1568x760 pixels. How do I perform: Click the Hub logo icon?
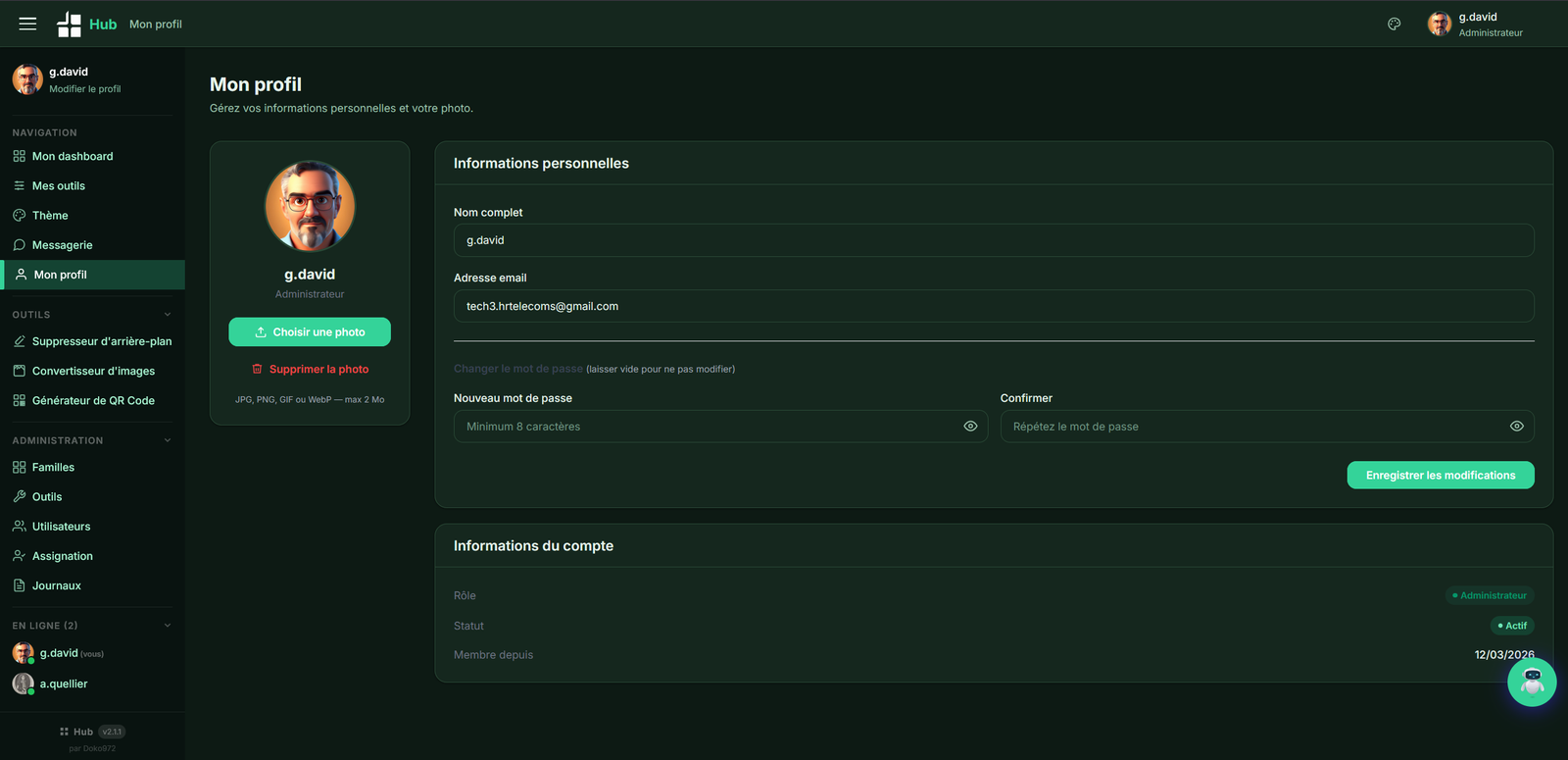point(69,25)
